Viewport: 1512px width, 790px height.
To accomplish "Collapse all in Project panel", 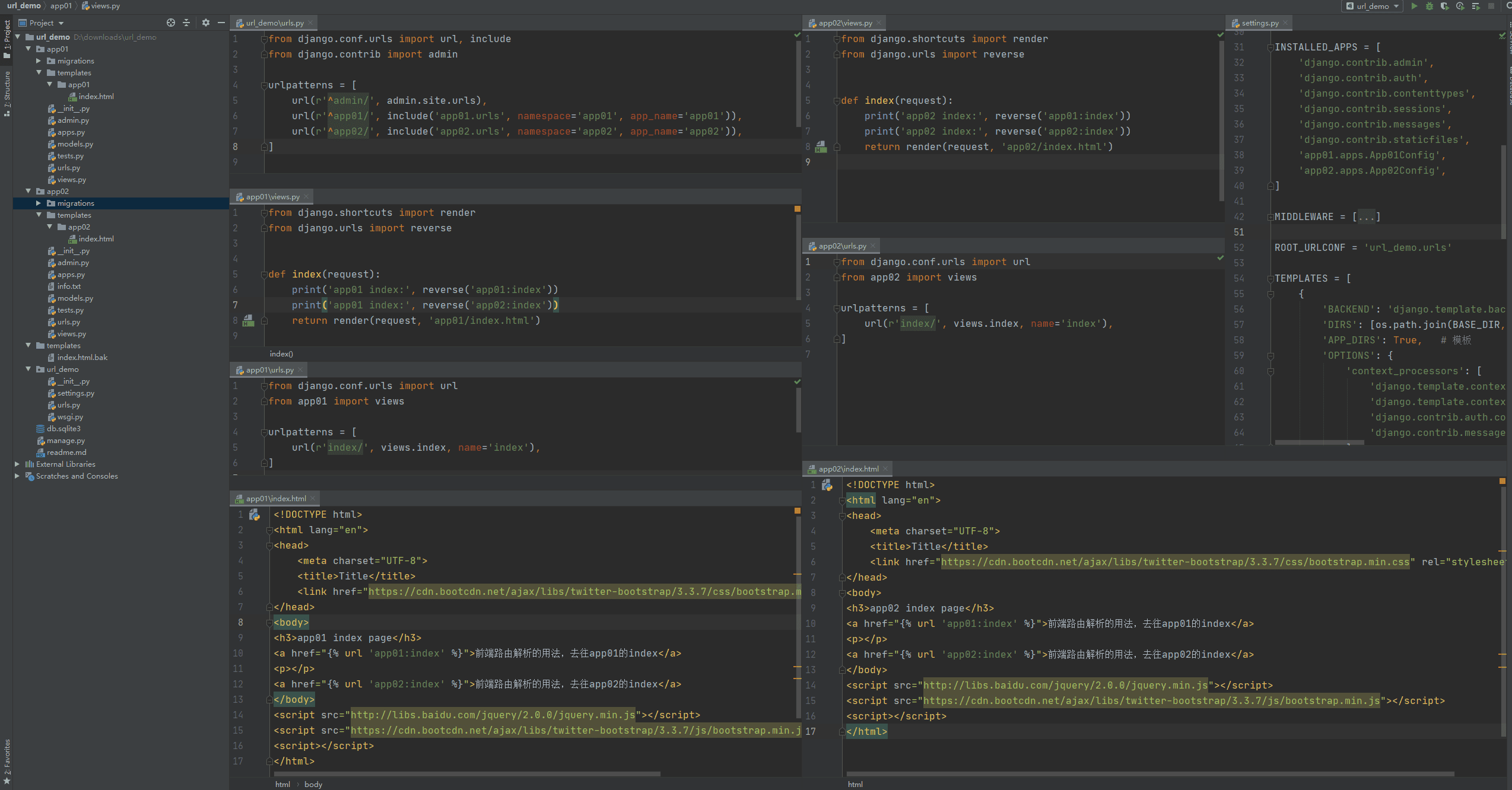I will [x=186, y=23].
